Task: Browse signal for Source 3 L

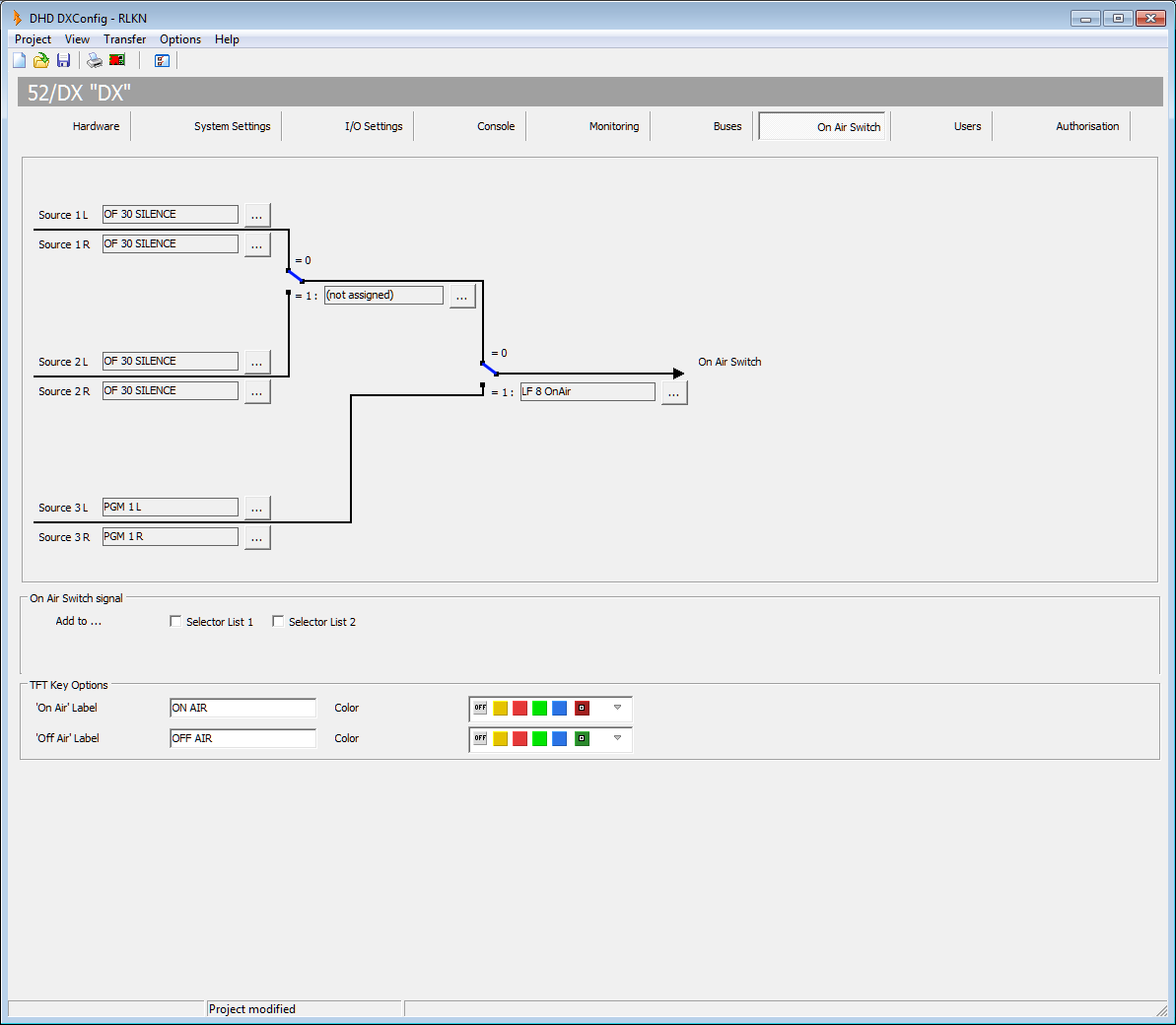Action: pyautogui.click(x=256, y=508)
